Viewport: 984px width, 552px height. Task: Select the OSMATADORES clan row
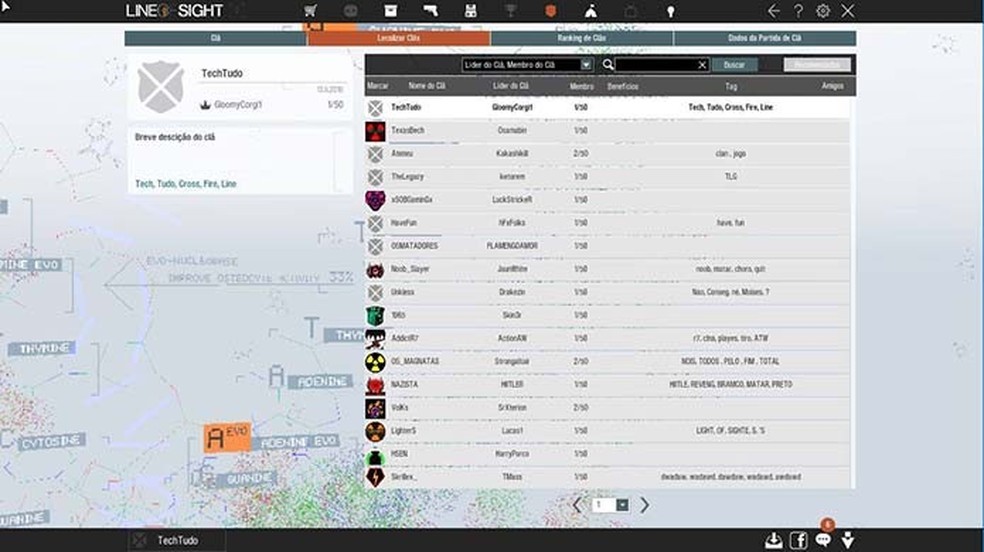(607, 246)
